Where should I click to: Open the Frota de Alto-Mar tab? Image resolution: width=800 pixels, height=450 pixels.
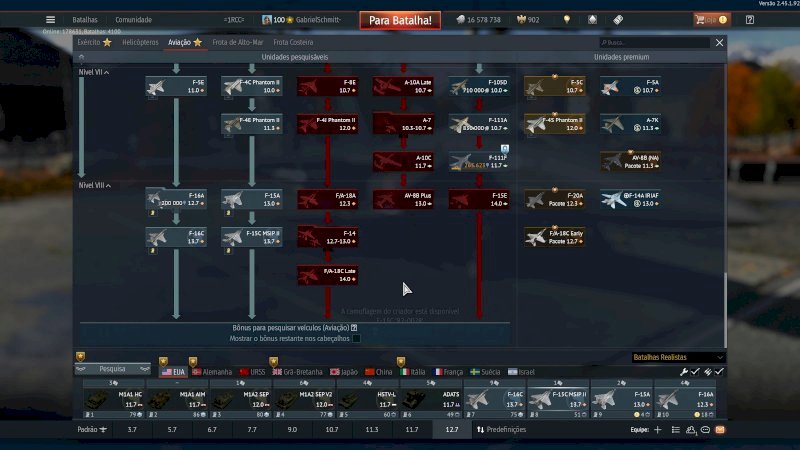[x=237, y=43]
